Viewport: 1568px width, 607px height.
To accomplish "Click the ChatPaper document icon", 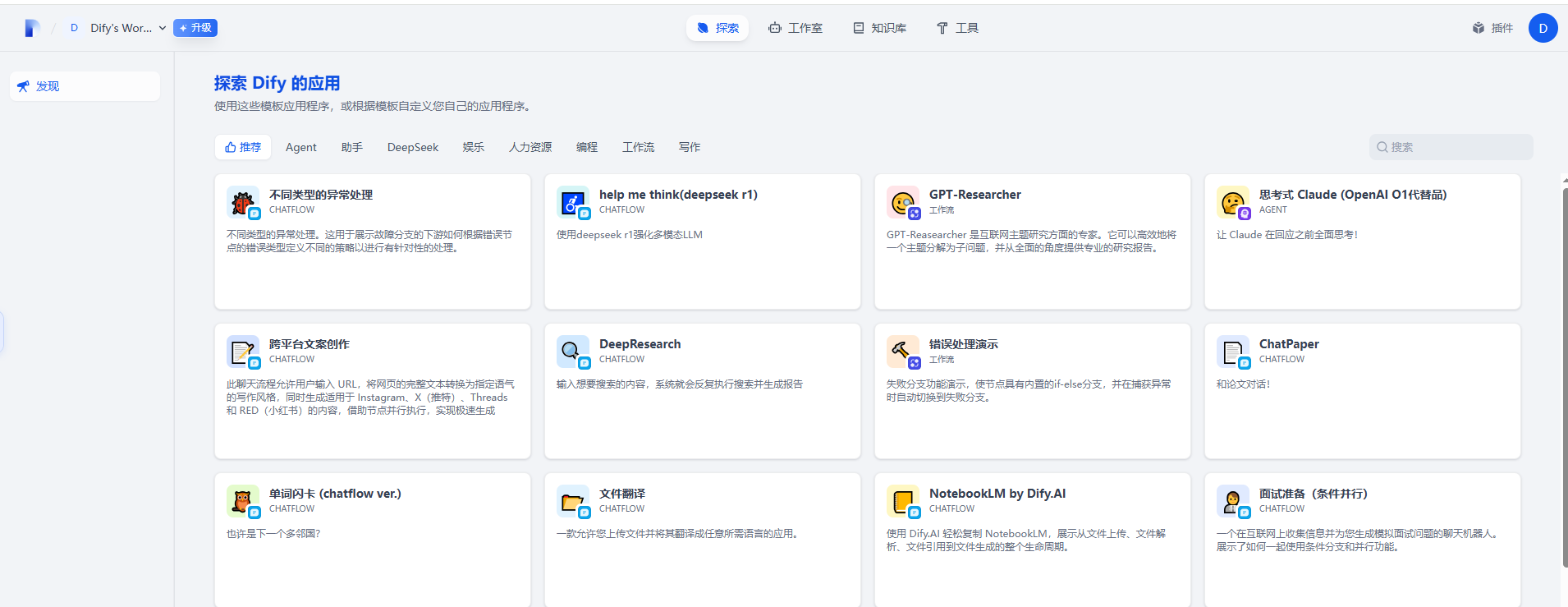I will pyautogui.click(x=1232, y=352).
